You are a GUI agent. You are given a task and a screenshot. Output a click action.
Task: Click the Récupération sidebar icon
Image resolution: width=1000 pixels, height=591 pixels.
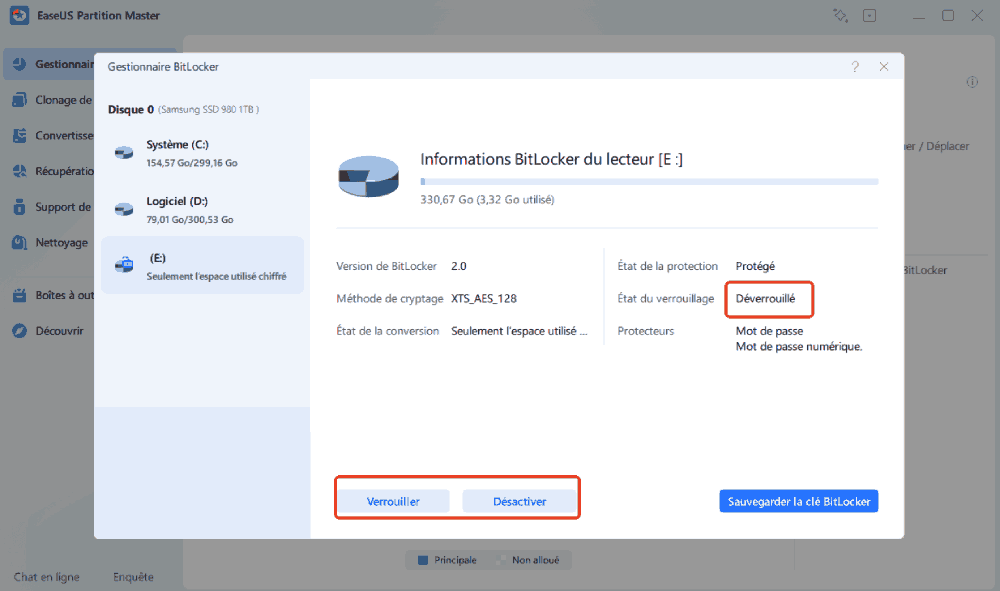(x=20, y=171)
